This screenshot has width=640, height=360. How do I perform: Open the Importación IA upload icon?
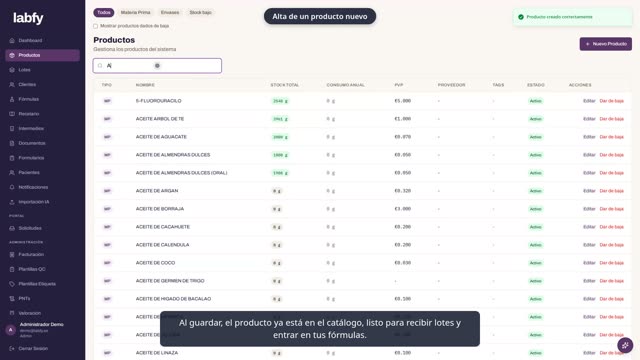12,202
